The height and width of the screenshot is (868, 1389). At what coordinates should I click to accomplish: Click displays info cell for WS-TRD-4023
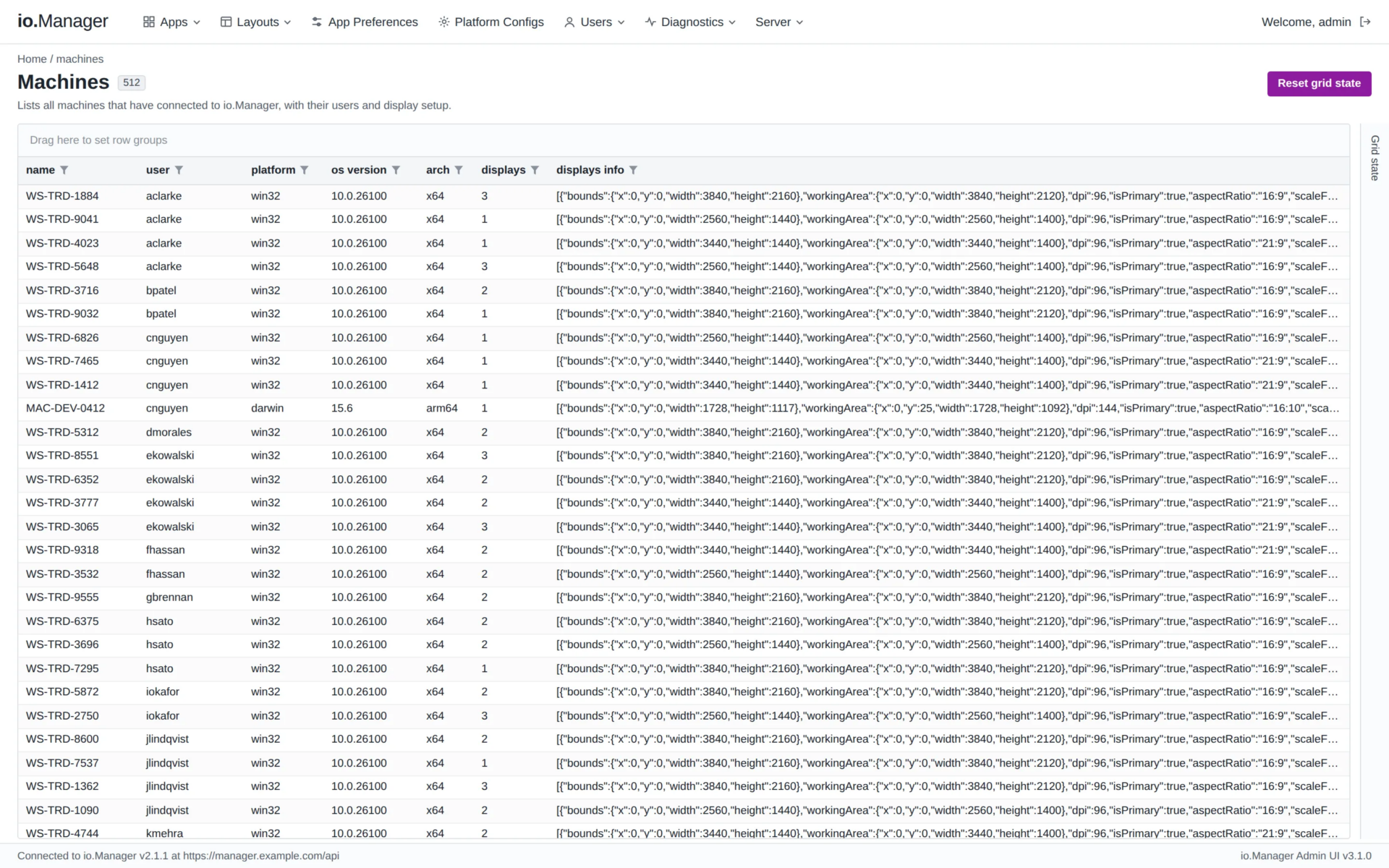[x=947, y=244]
